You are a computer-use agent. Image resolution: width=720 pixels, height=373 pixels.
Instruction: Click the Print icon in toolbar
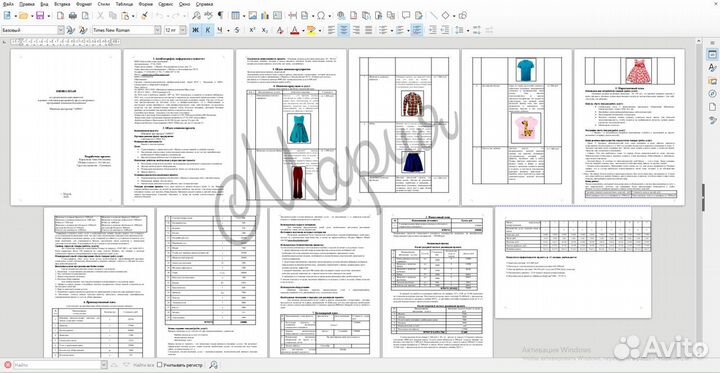coord(73,16)
